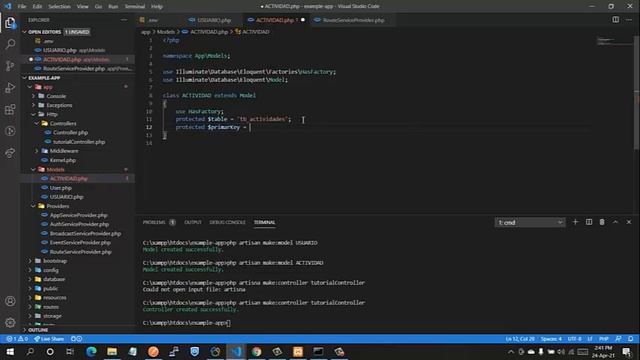Image resolution: width=640 pixels, height=360 pixels.
Task: Maximize the terminal panel size
Action: 615,222
